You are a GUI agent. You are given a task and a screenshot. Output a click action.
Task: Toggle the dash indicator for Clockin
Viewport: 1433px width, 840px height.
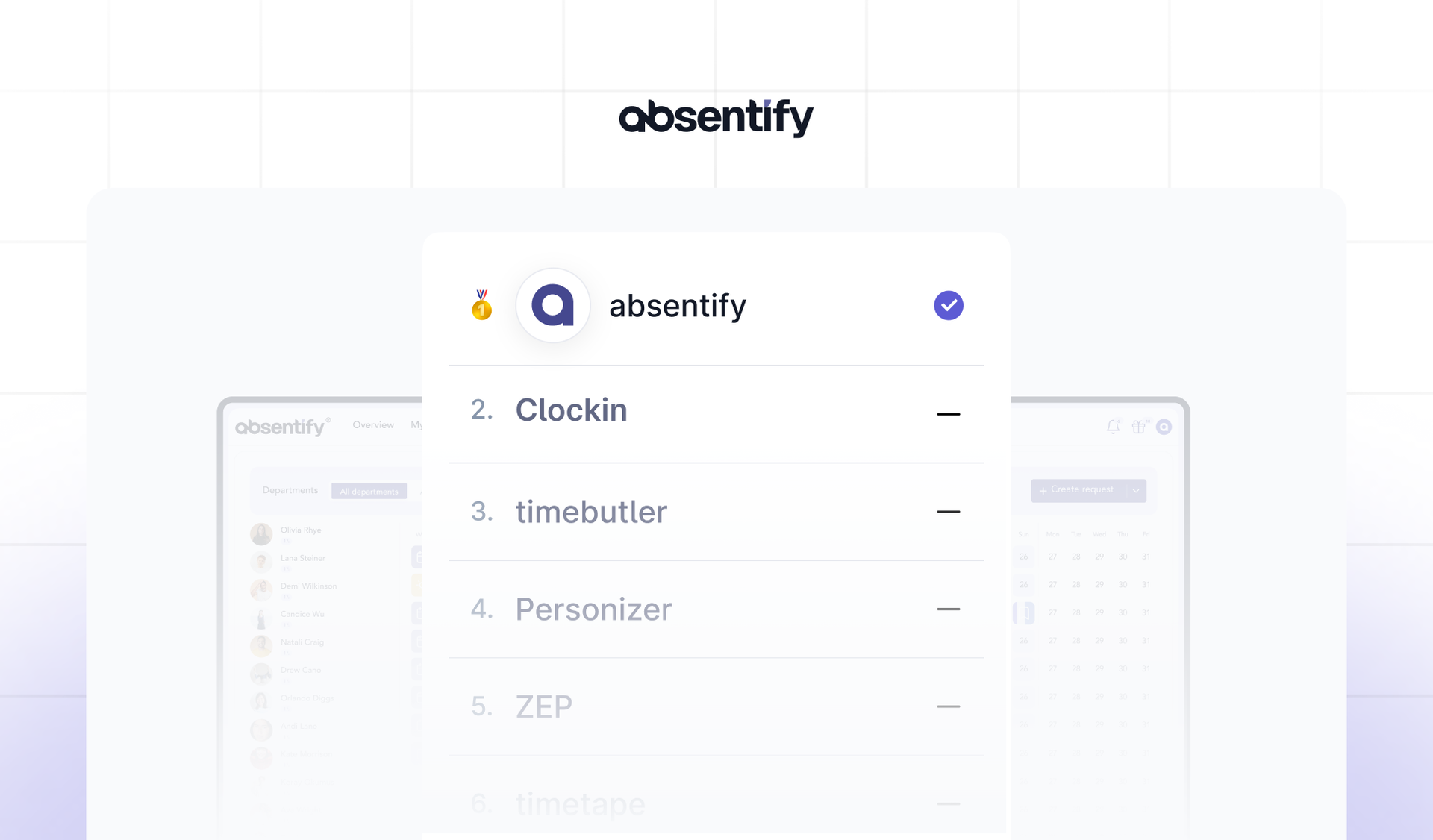(x=949, y=414)
